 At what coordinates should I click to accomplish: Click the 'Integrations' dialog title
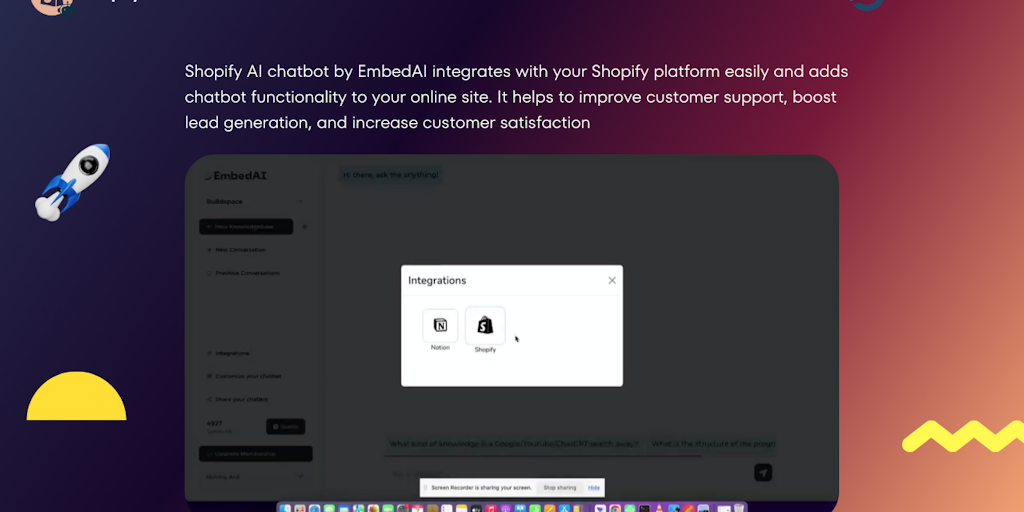point(437,280)
